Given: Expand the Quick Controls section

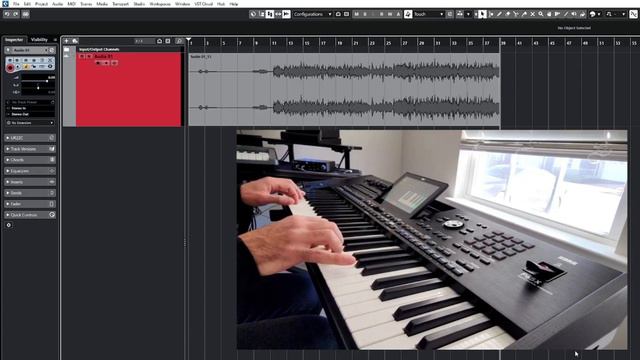Looking at the screenshot, I should click(30, 215).
